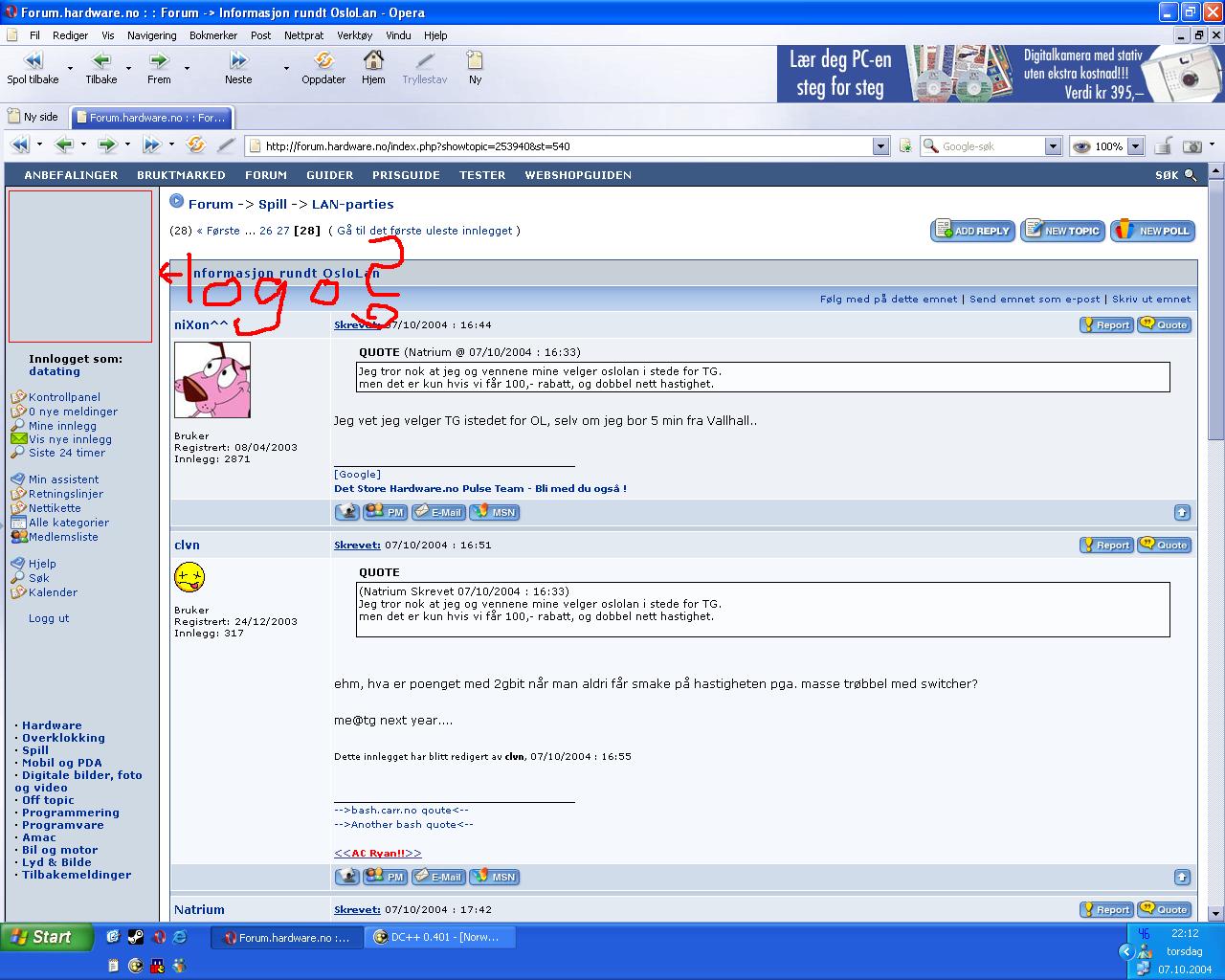Click the Frem forward arrow in main toolbar
This screenshot has height=980, width=1225.
coord(159,60)
